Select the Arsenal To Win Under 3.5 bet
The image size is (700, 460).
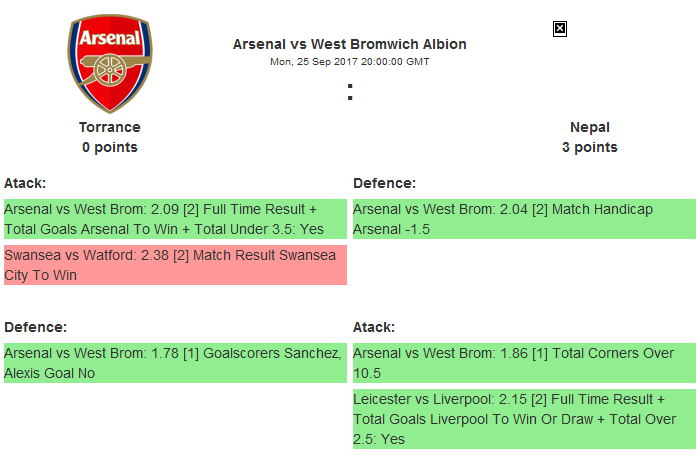pos(175,219)
